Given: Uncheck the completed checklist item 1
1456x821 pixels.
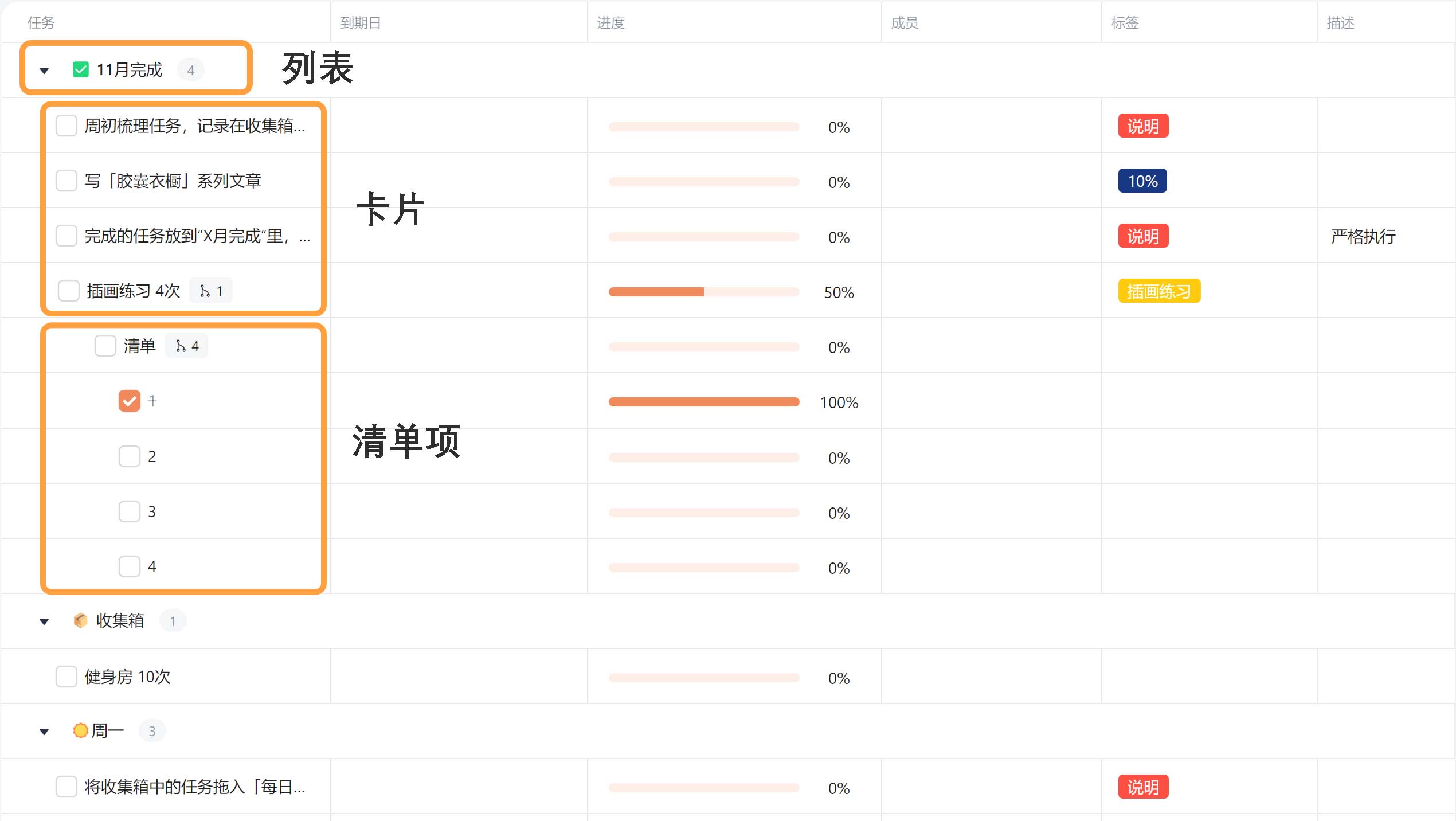Looking at the screenshot, I should coord(130,401).
